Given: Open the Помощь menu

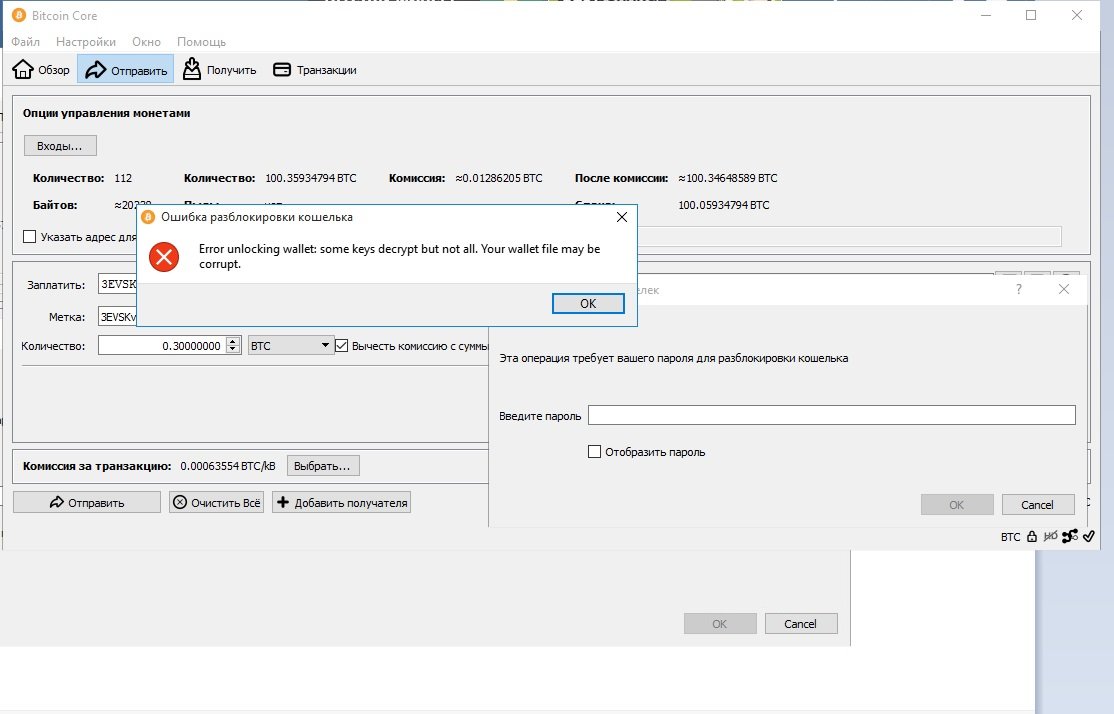Looking at the screenshot, I should [201, 42].
